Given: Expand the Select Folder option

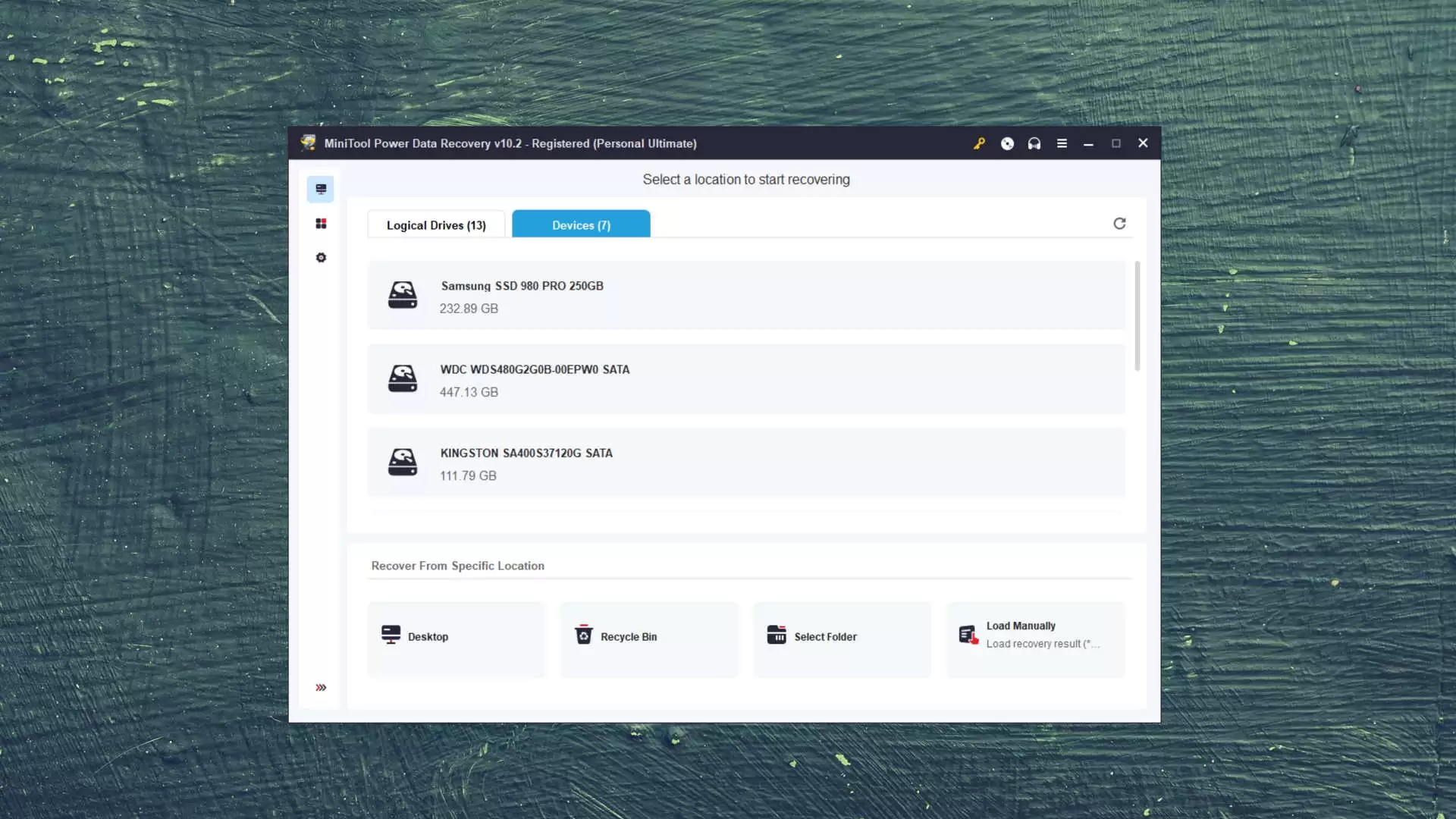Looking at the screenshot, I should click(843, 638).
